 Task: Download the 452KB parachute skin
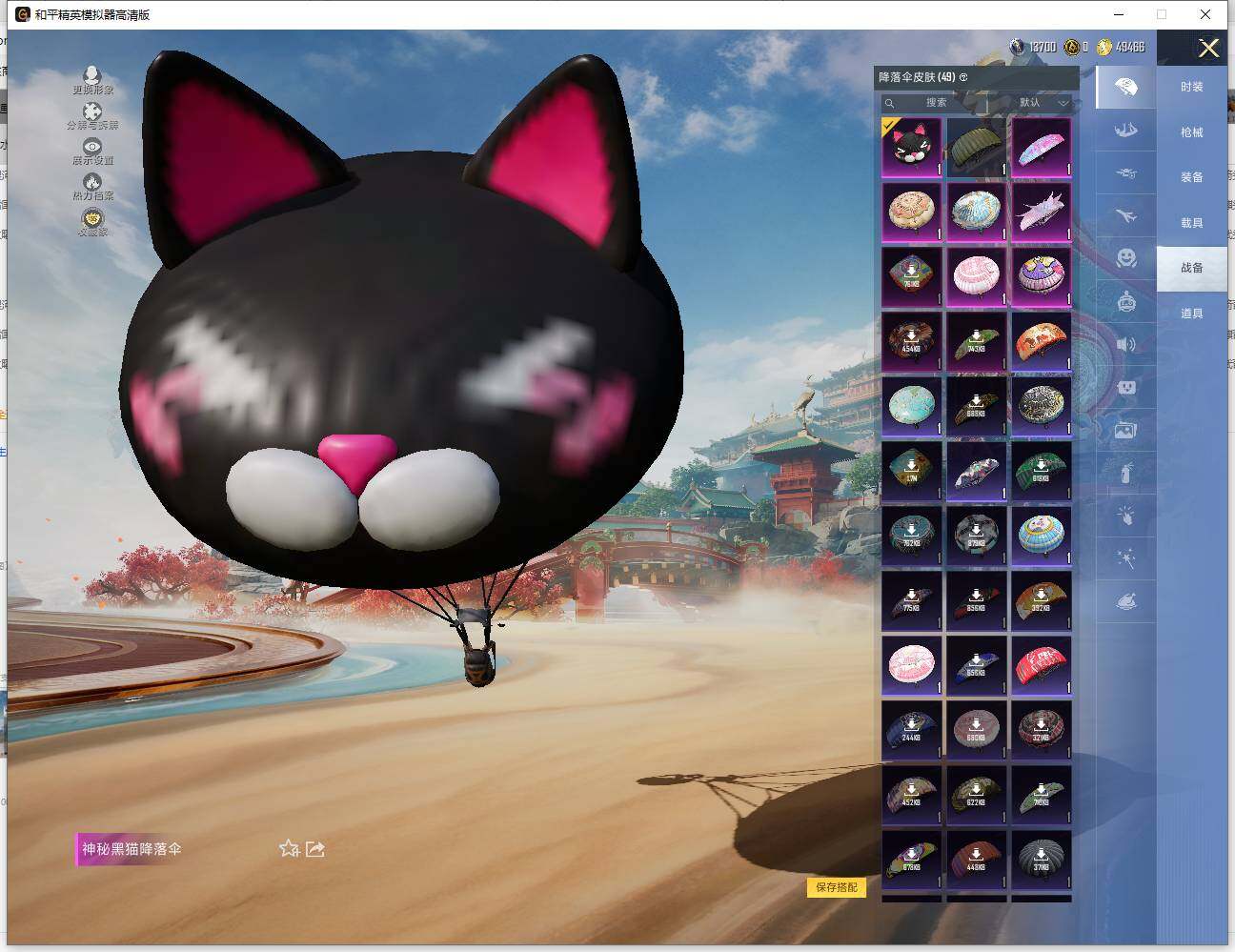coord(912,795)
